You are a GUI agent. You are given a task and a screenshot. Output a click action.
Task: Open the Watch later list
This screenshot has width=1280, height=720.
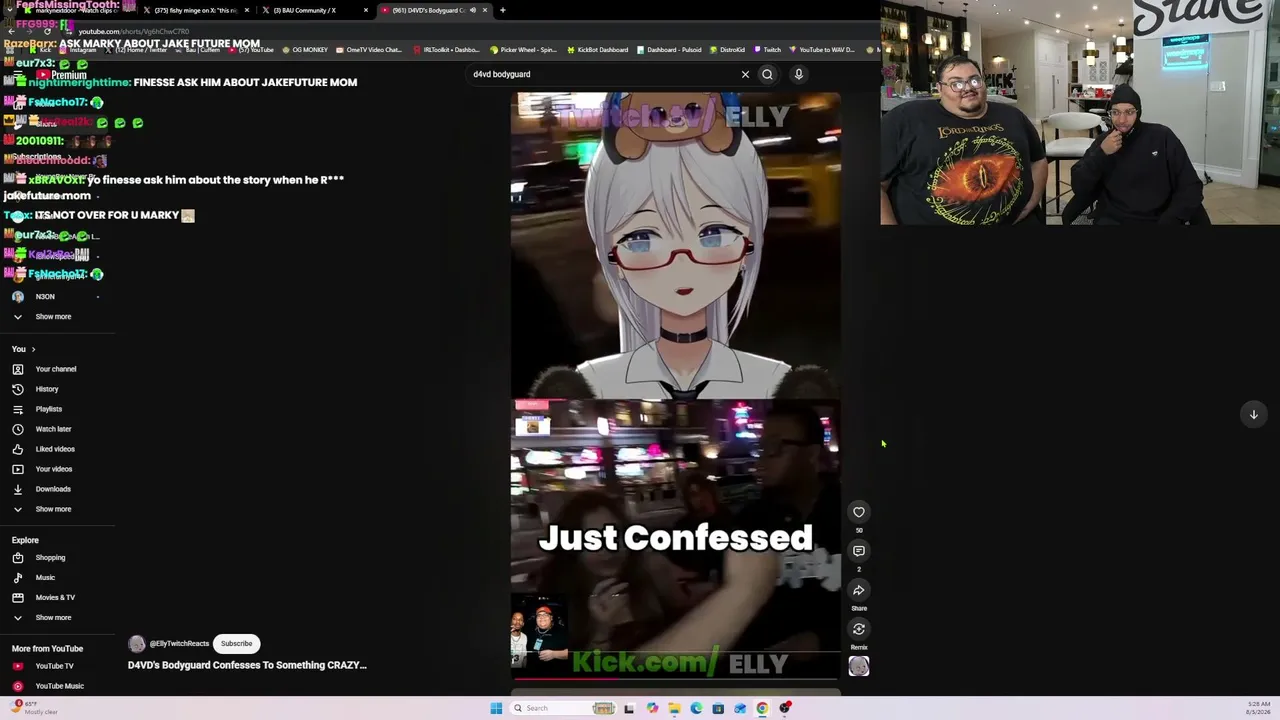(x=53, y=429)
